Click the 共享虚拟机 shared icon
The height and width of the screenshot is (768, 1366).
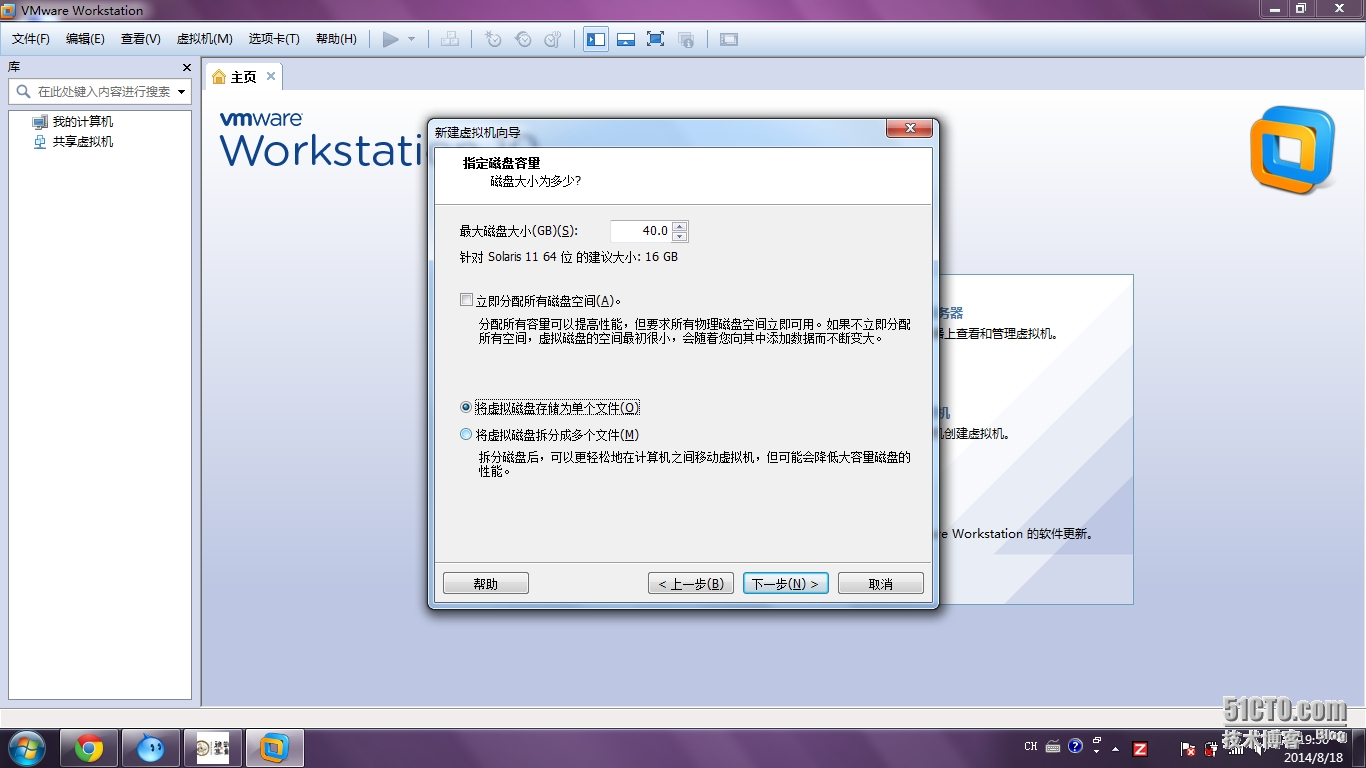(x=40, y=142)
